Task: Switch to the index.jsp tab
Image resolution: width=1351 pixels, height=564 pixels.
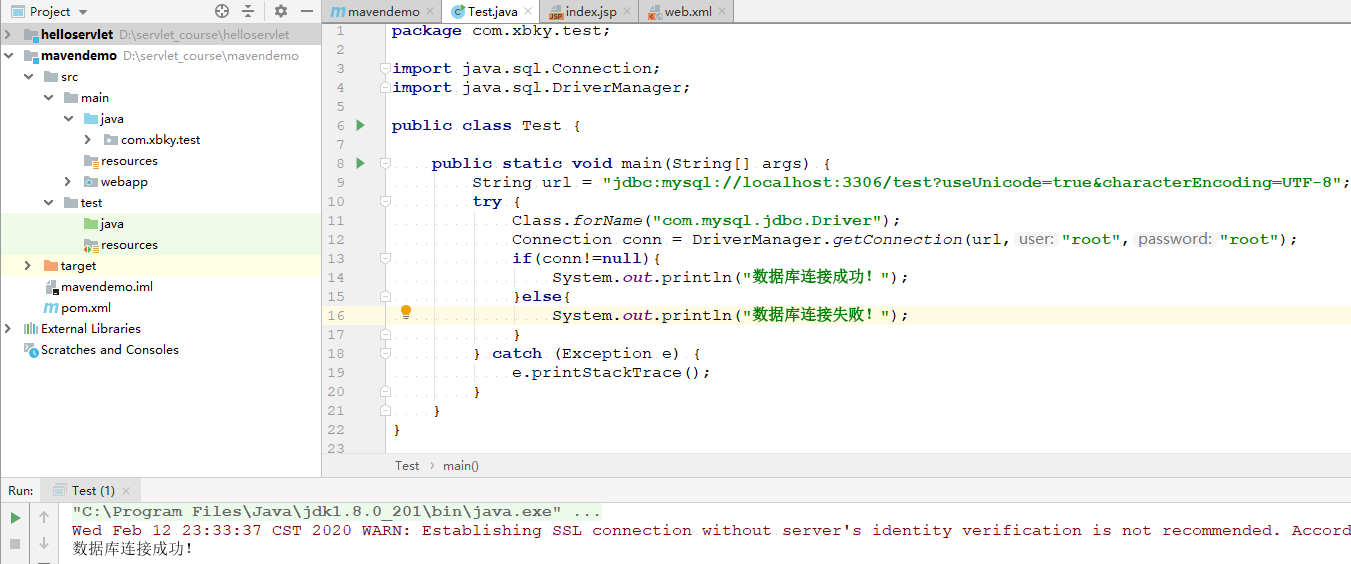Action: click(590, 12)
